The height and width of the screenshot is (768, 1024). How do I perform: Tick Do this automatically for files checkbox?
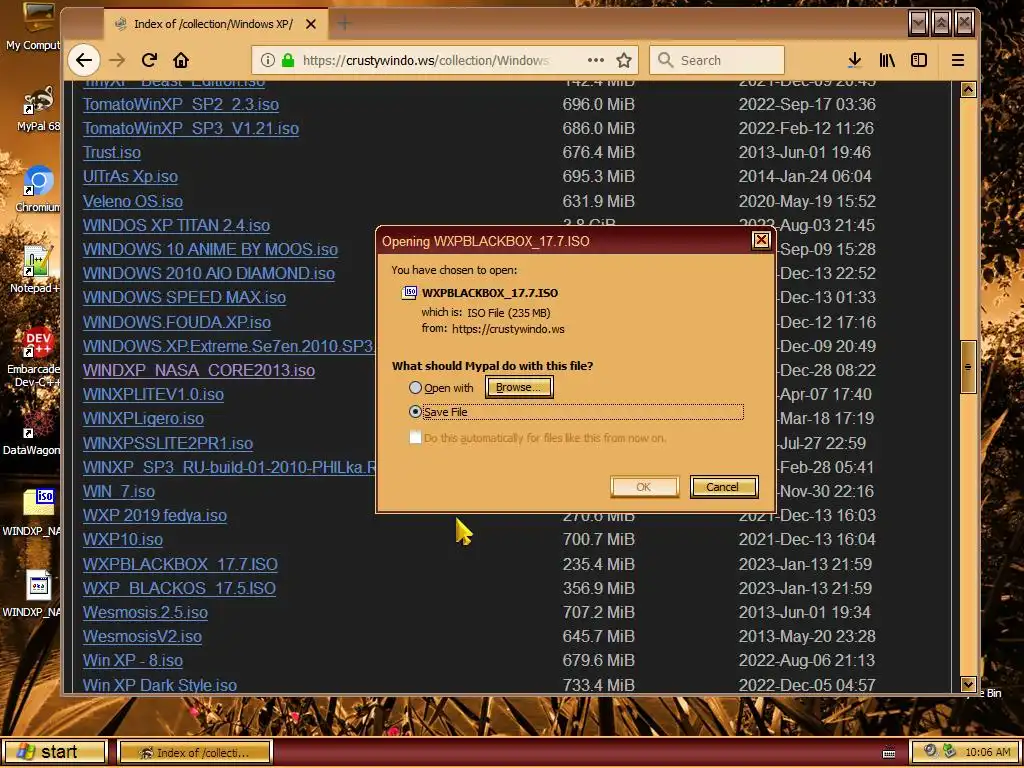(415, 438)
